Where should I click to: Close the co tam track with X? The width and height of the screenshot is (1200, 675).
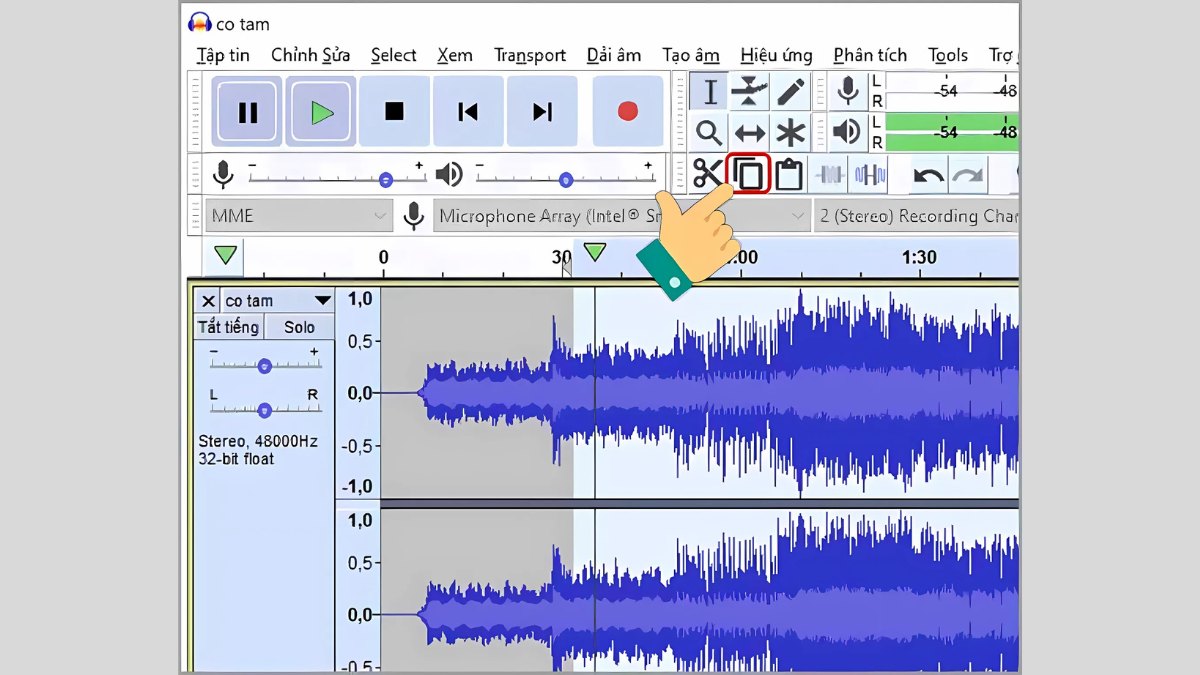(x=207, y=301)
